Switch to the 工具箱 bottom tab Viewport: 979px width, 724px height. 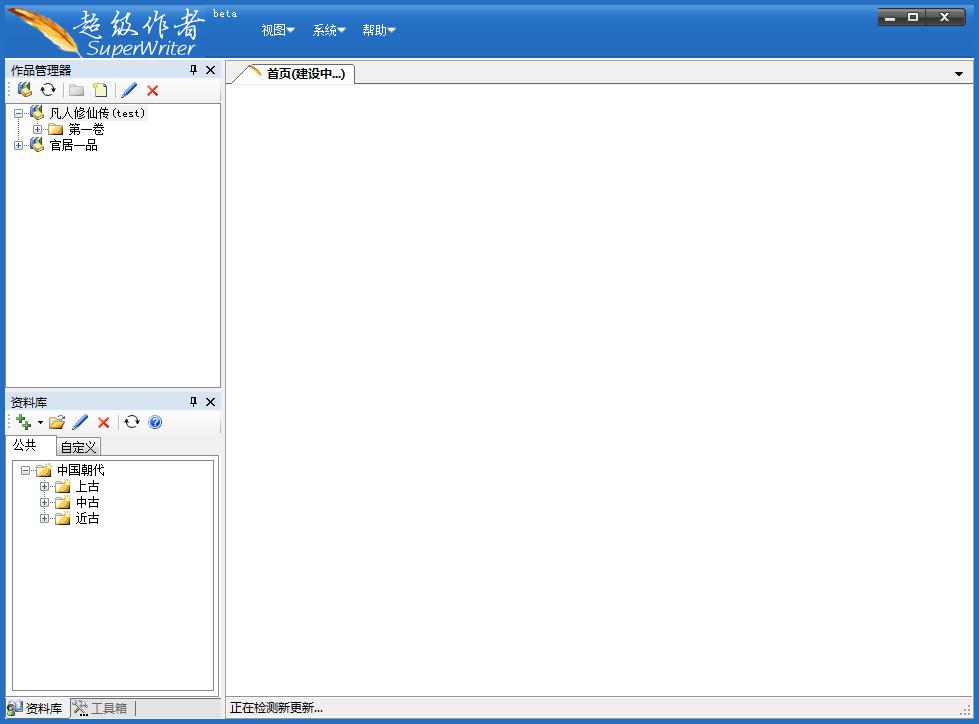tap(101, 708)
